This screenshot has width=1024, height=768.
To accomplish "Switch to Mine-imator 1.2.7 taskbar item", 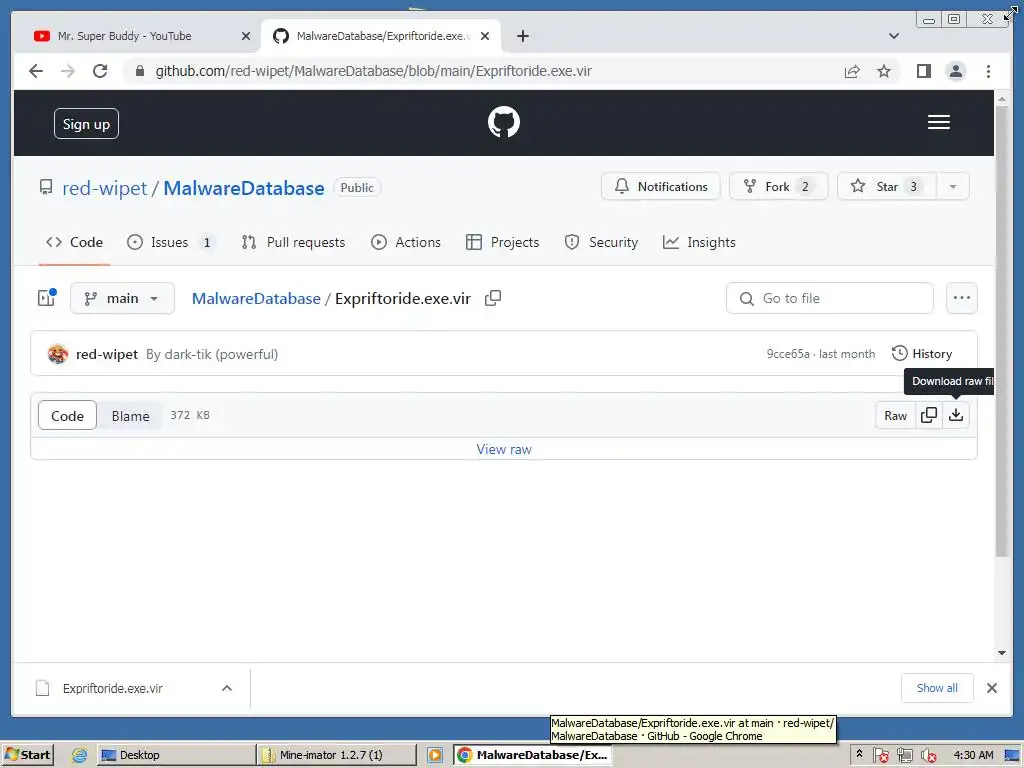I will tap(336, 755).
